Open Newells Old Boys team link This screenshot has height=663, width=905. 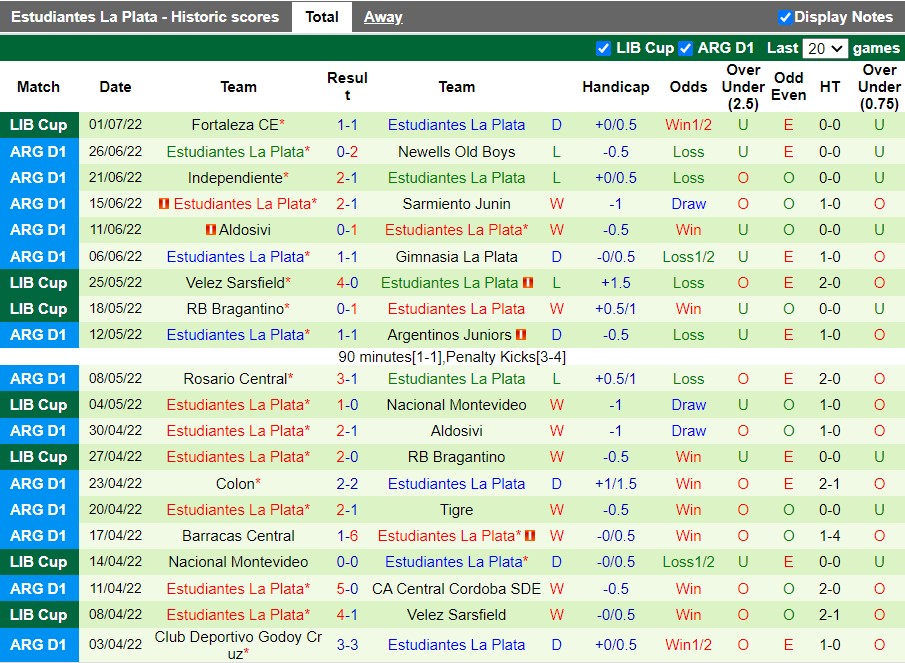coord(457,152)
